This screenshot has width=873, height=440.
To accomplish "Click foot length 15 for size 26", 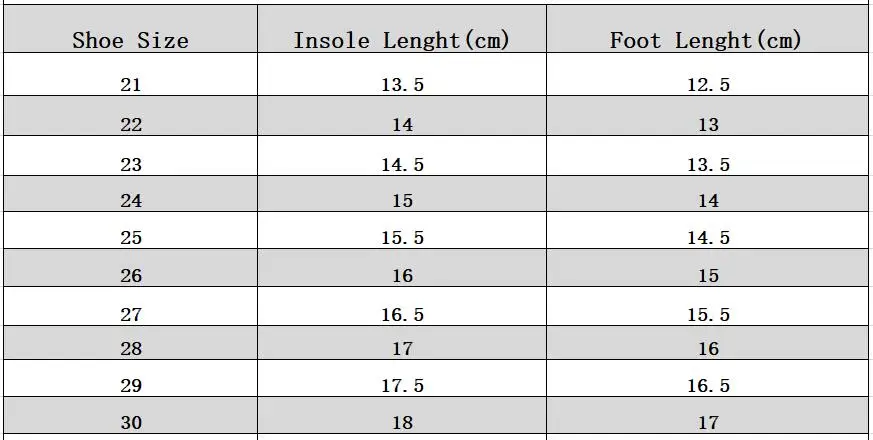I will point(708,276).
